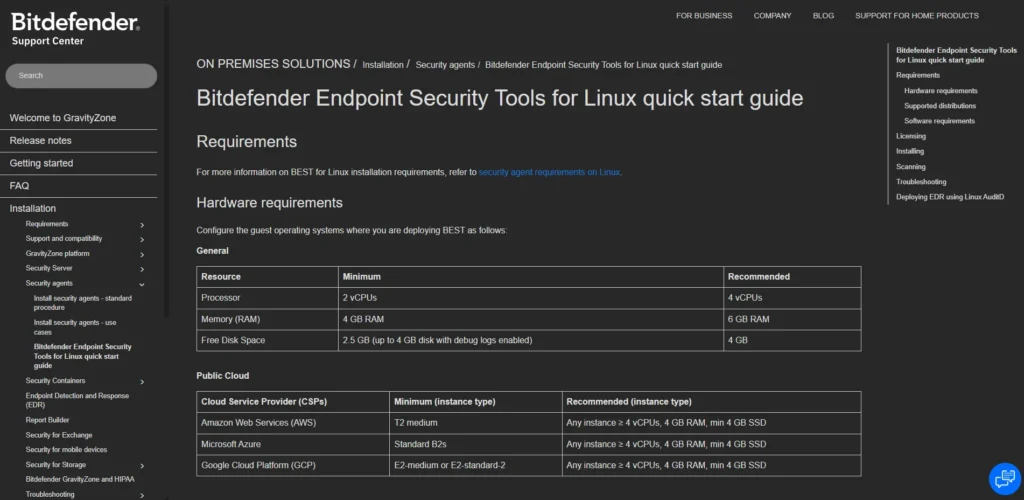Click the 'Standard B2s' Azure cell
1024x500 pixels.
475,445
